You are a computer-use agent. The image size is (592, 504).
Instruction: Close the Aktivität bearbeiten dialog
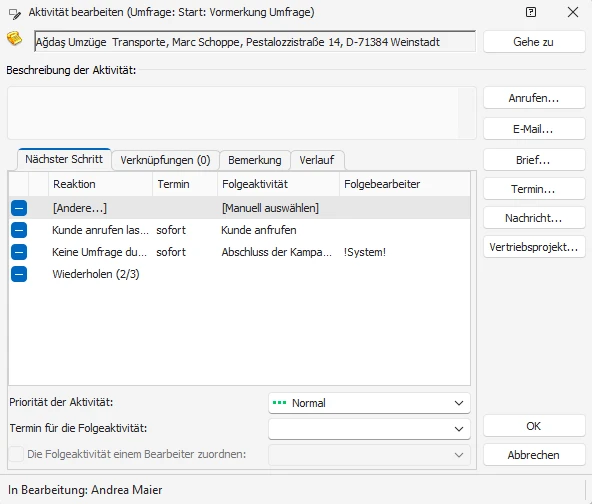[573, 12]
